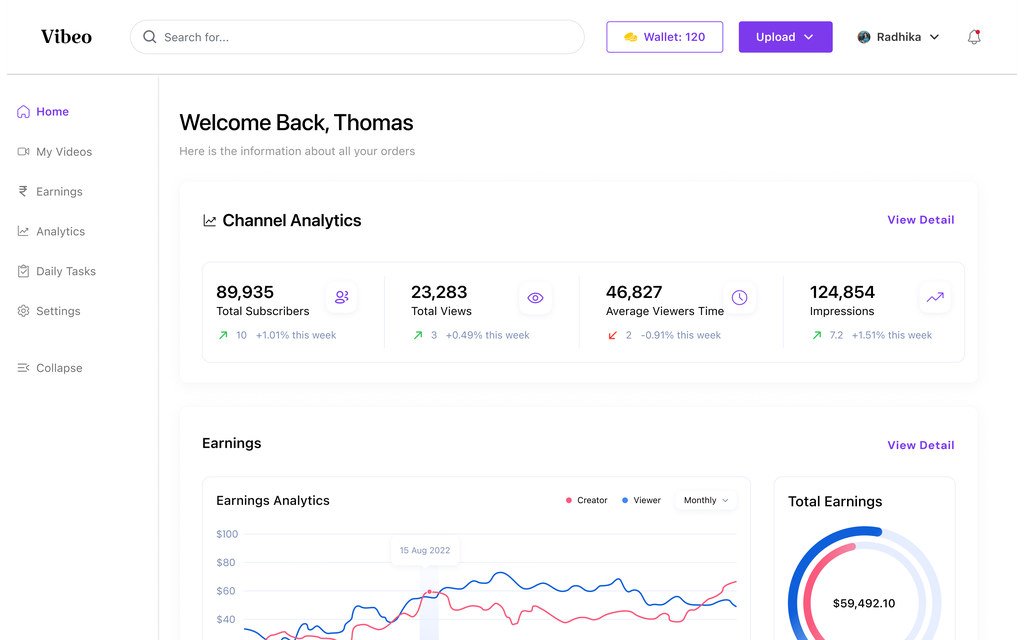Click the $59,492.10 total amount

tap(864, 603)
